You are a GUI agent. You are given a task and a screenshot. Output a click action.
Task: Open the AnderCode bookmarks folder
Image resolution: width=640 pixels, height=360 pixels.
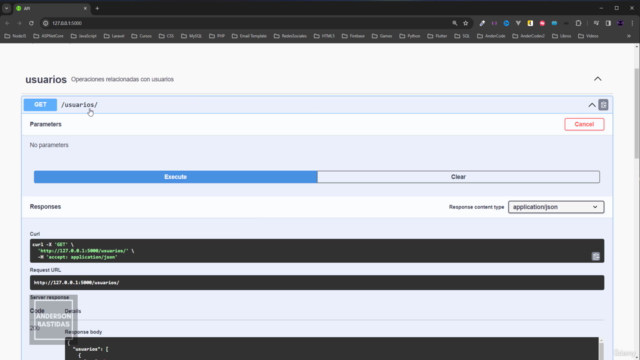pyautogui.click(x=491, y=36)
